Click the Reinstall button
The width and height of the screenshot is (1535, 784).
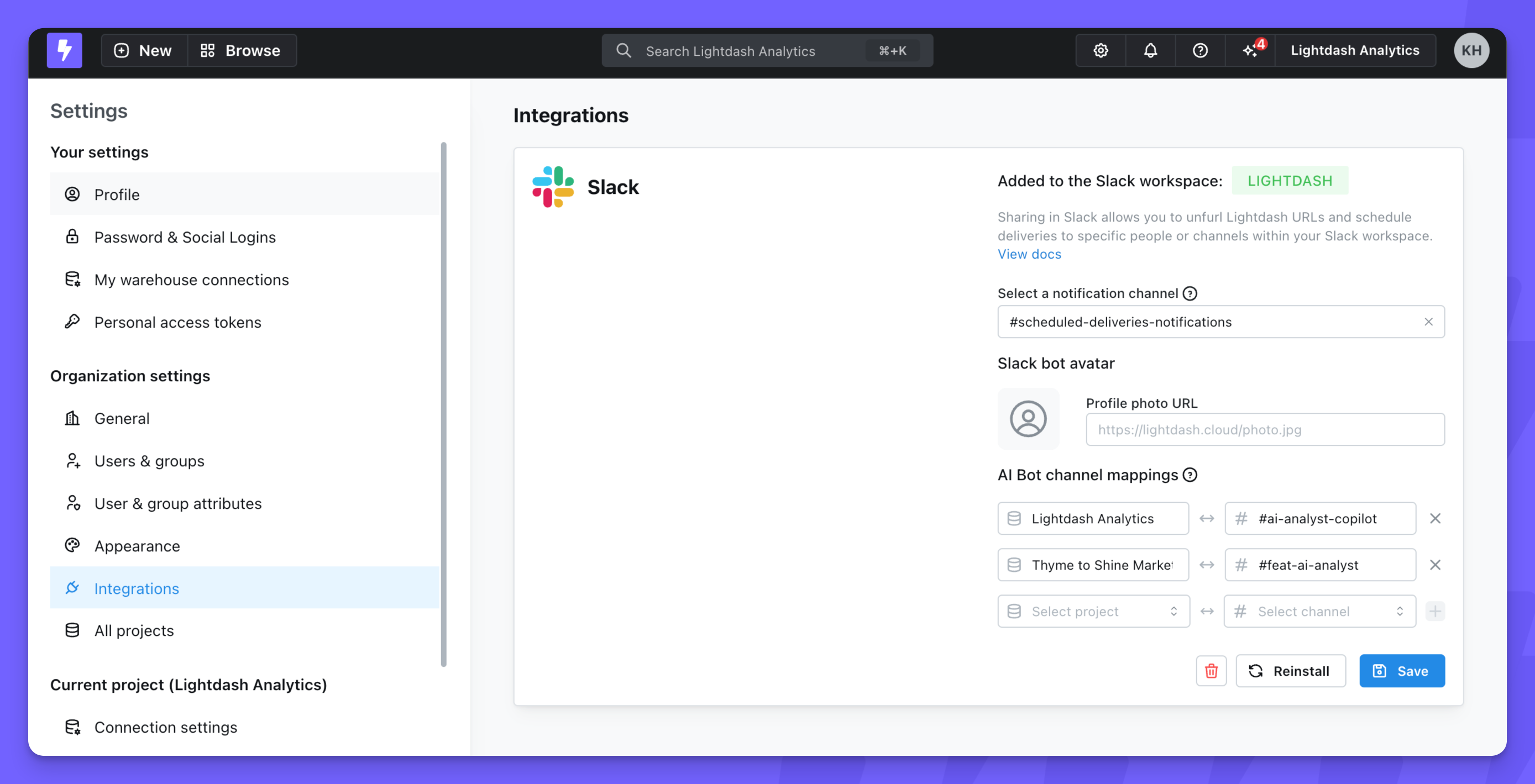[x=1290, y=671]
